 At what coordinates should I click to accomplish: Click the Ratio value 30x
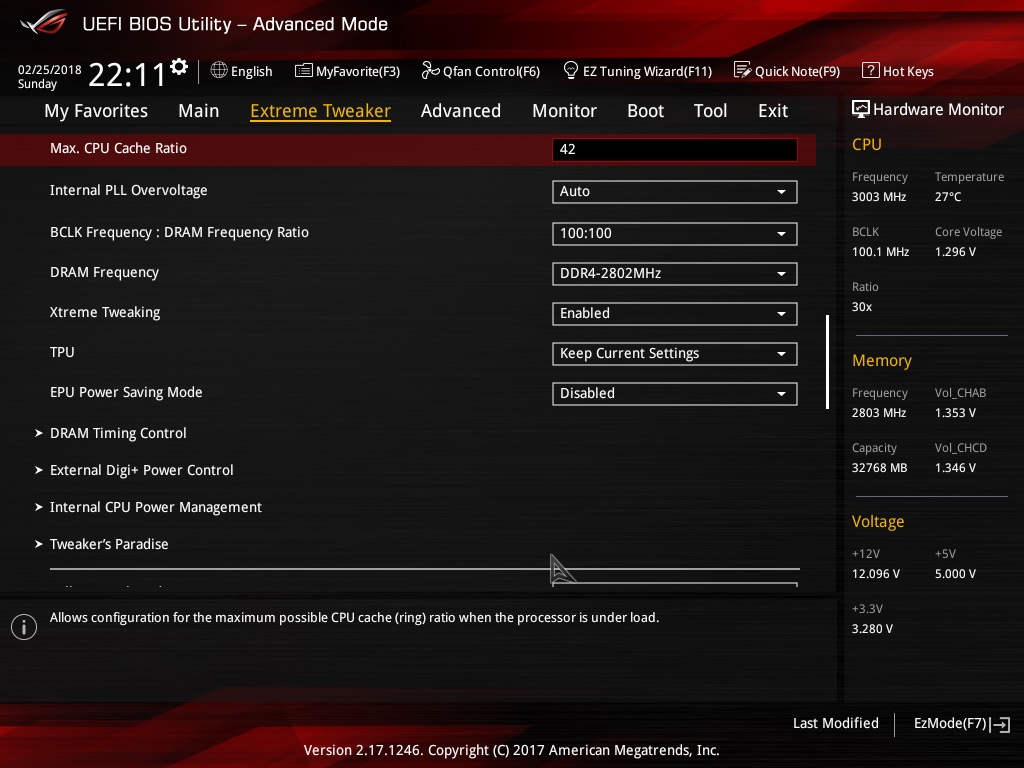[862, 306]
